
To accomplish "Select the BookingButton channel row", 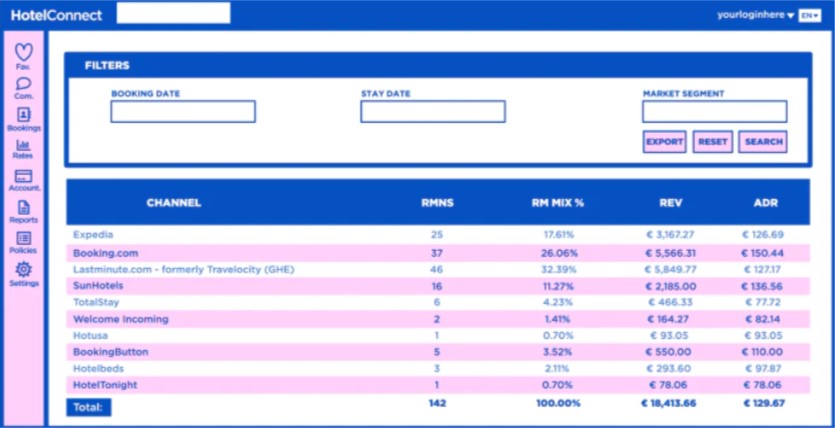I will [x=438, y=352].
